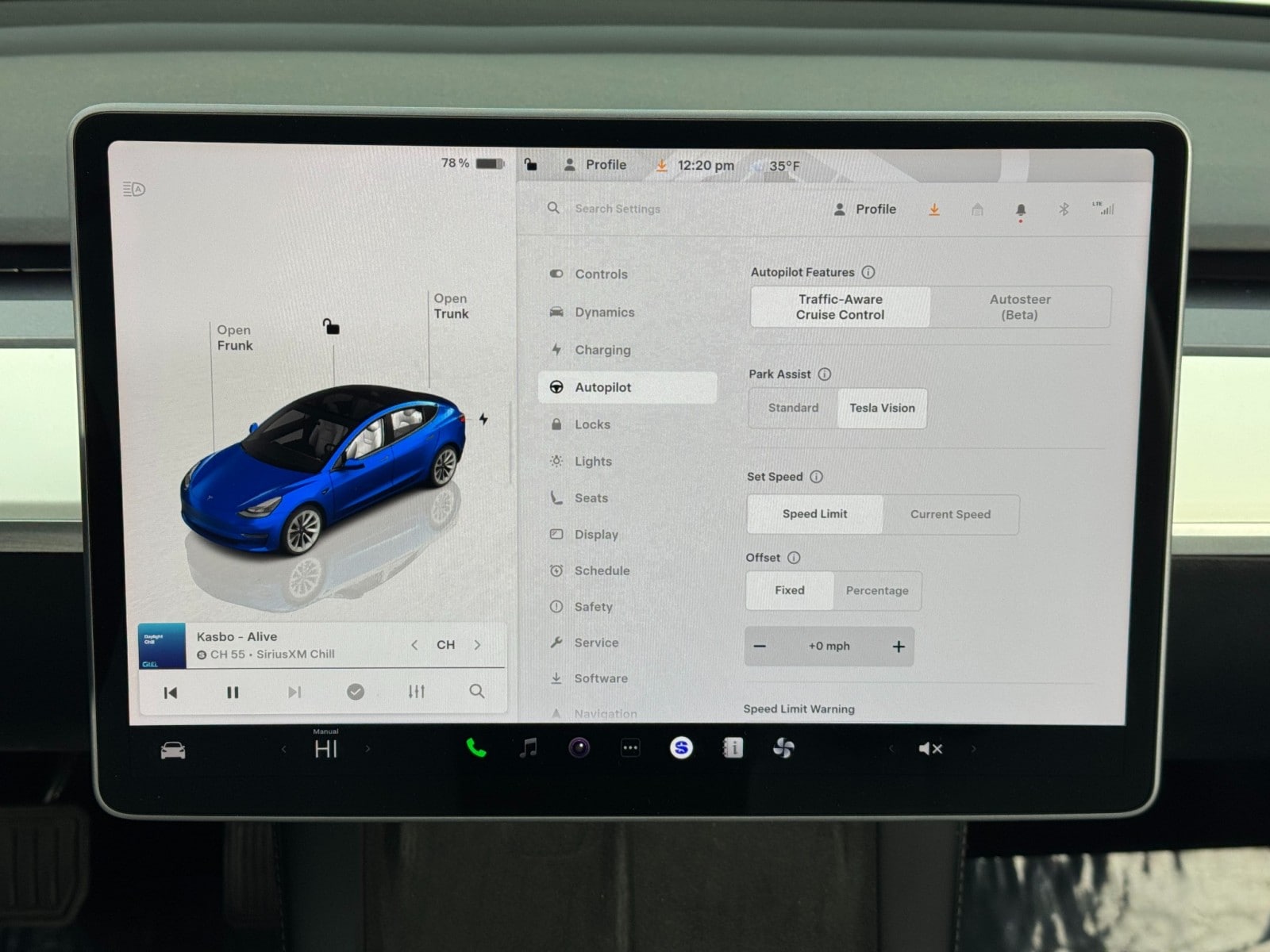The image size is (1270, 952).
Task: Go to next channel with right chevron
Action: coord(477,645)
